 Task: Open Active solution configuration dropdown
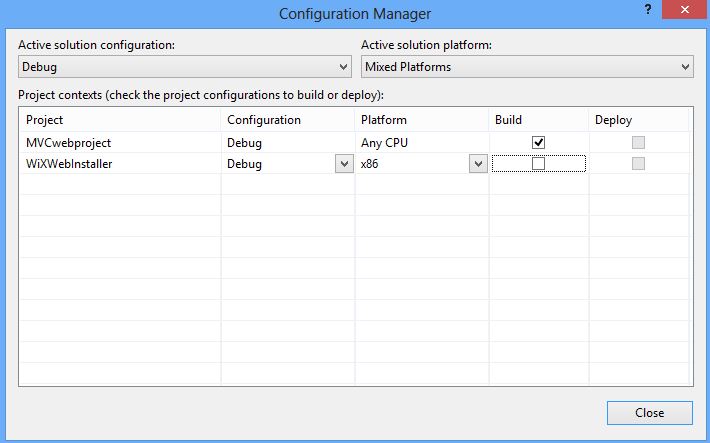point(185,67)
